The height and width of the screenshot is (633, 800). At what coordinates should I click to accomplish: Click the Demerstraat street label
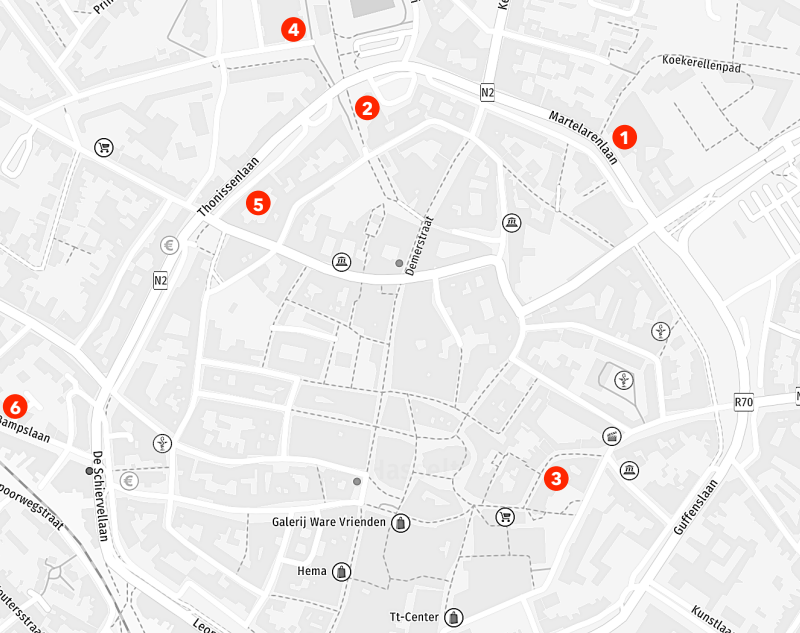pos(419,246)
